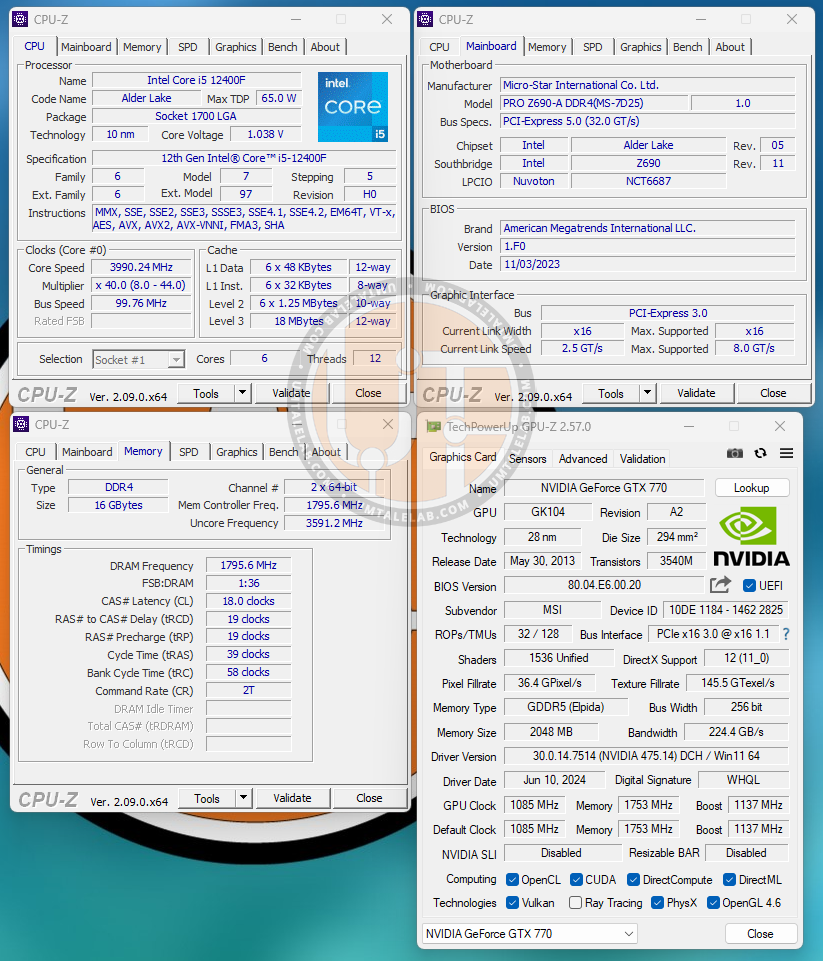The height and width of the screenshot is (961, 823).
Task: Click the BIOS export share icon in GPU-Z
Action: (x=721, y=585)
